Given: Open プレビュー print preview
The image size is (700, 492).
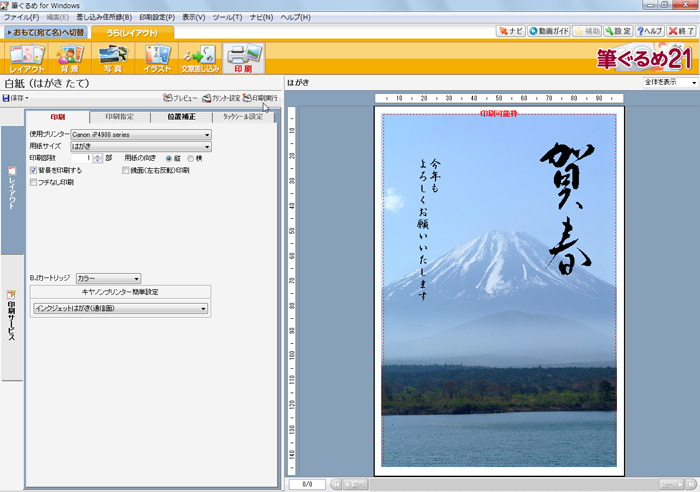Looking at the screenshot, I should tap(180, 98).
